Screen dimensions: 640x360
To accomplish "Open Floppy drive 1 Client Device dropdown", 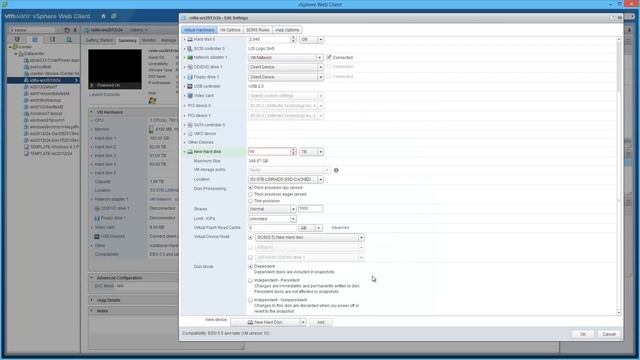I will 285,77.
